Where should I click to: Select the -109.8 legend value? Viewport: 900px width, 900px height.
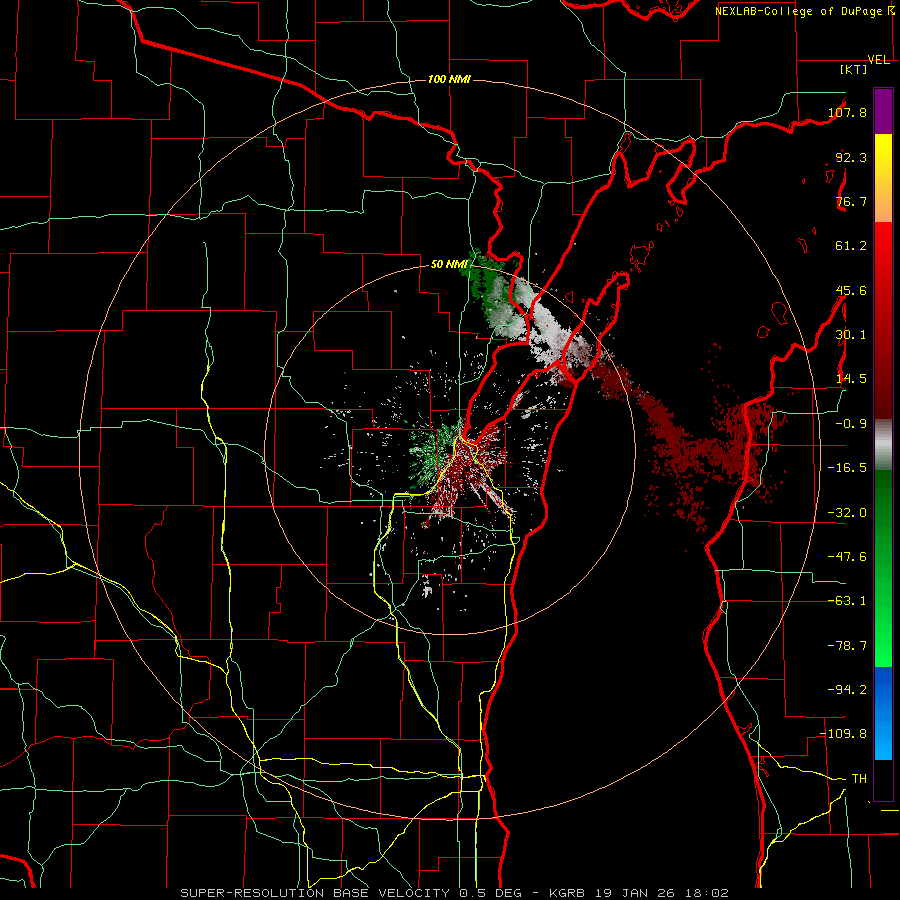(x=844, y=734)
